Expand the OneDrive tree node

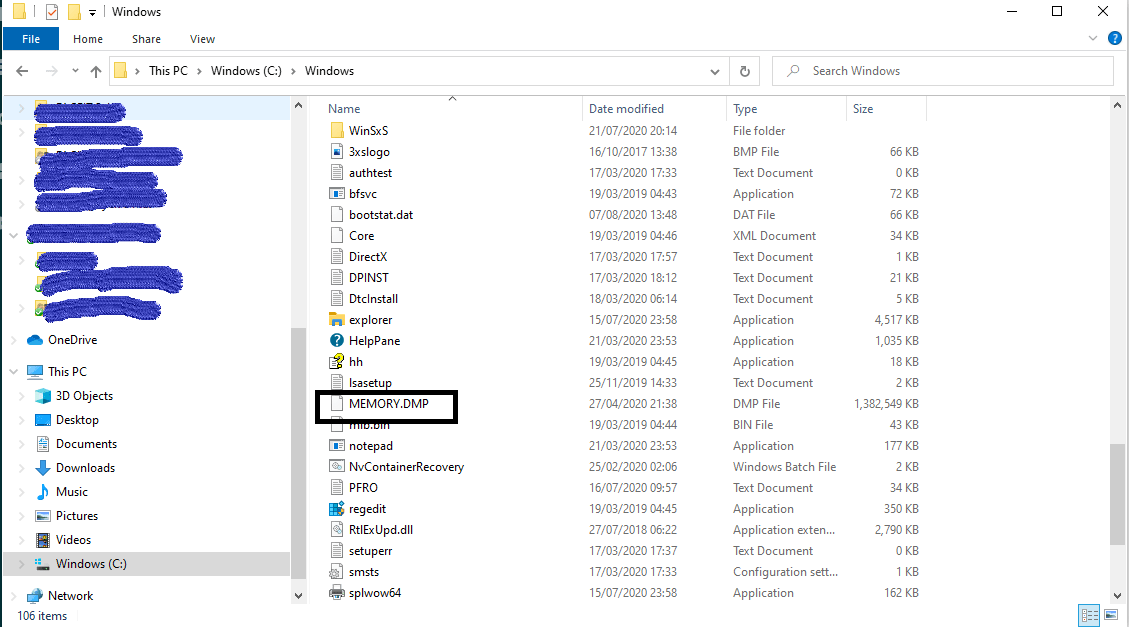[x=14, y=340]
